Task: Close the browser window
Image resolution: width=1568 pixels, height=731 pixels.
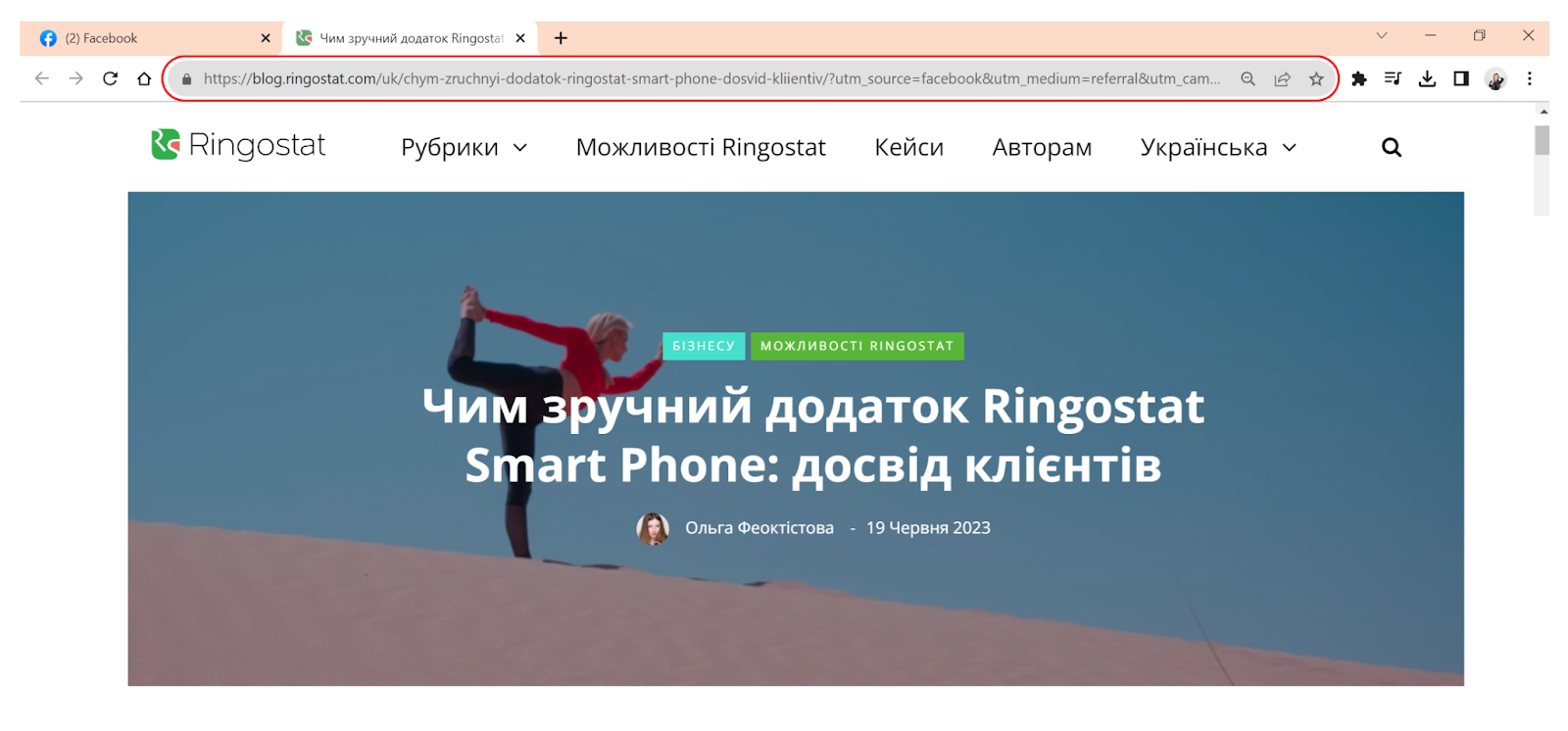Action: [x=1528, y=35]
